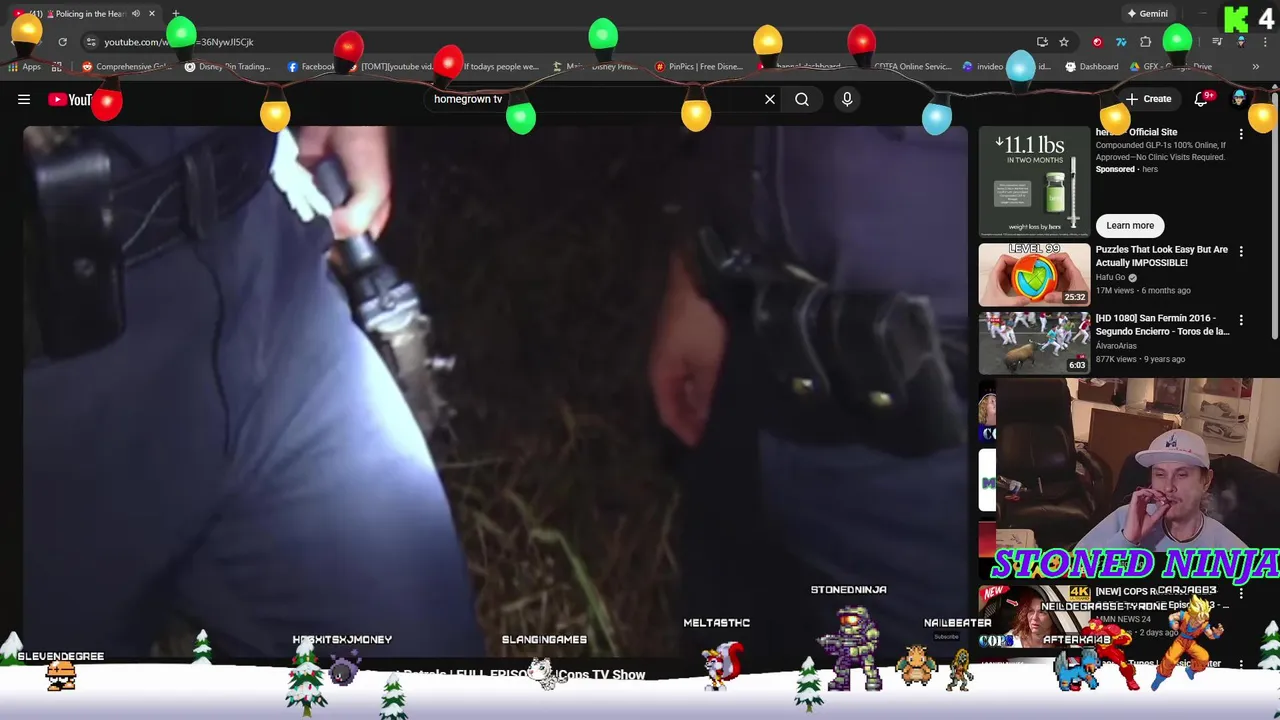Open Gemini in Chrome
Image resolution: width=1280 pixels, height=720 pixels.
(x=1148, y=14)
